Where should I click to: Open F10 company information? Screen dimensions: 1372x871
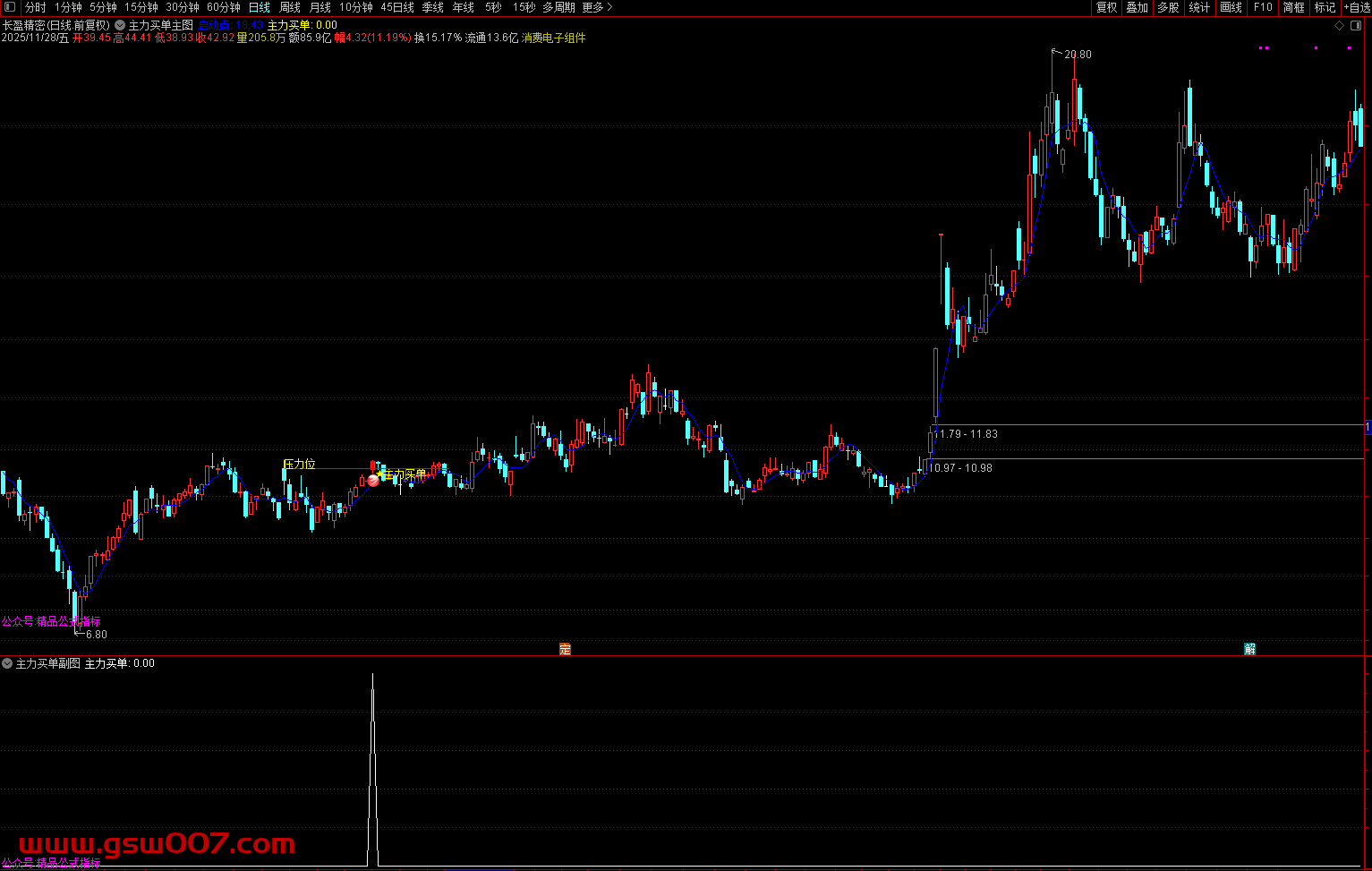click(1263, 7)
